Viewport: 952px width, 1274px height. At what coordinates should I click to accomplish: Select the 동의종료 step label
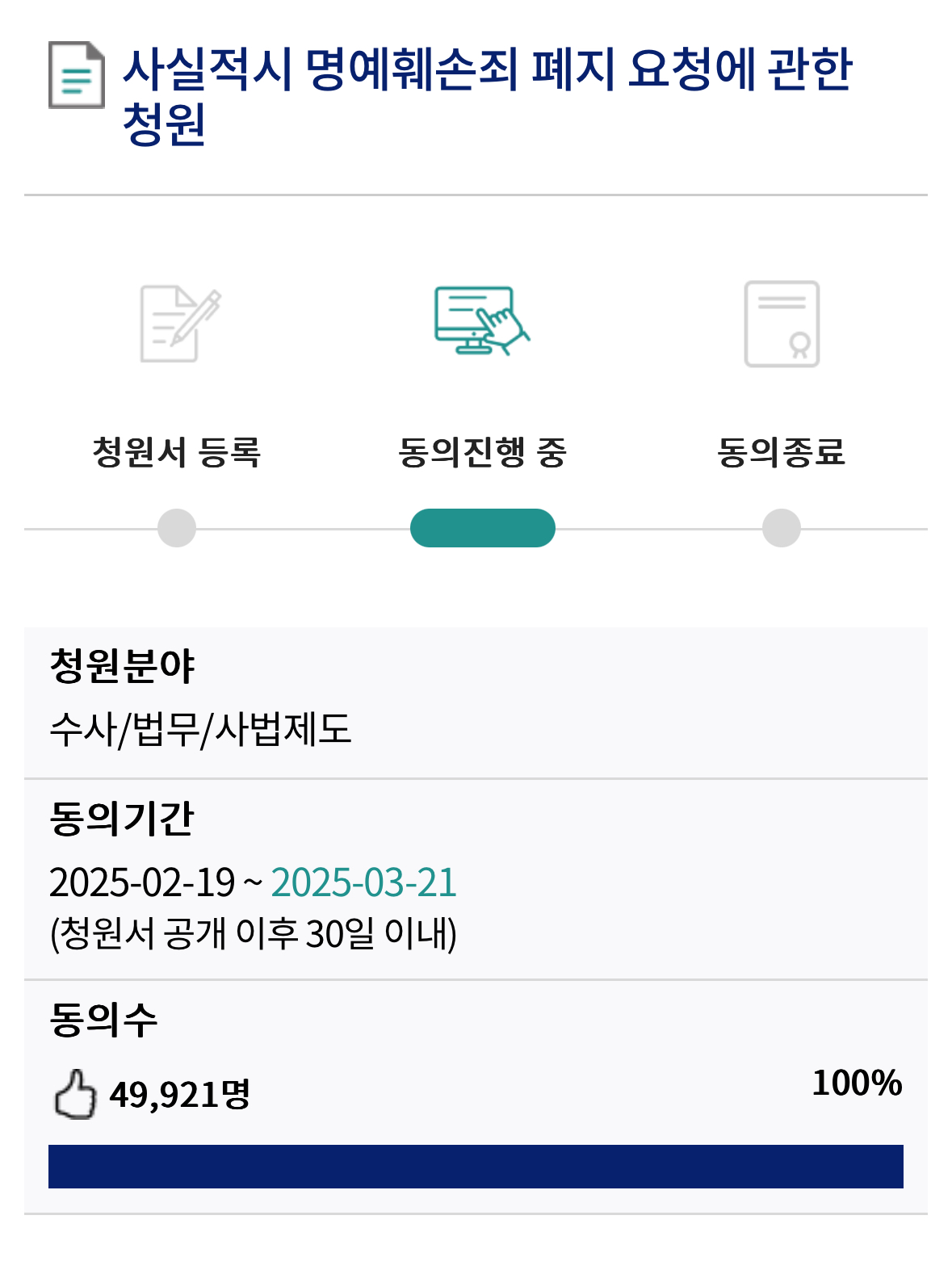781,452
